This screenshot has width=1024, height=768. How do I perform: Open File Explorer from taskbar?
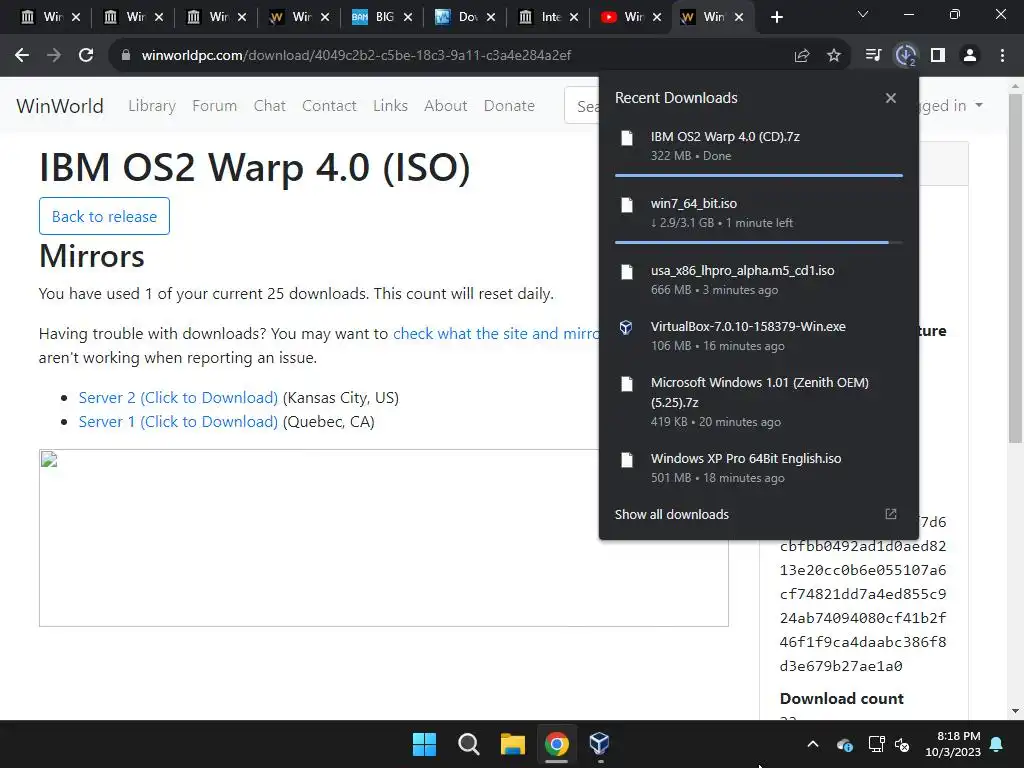point(513,744)
